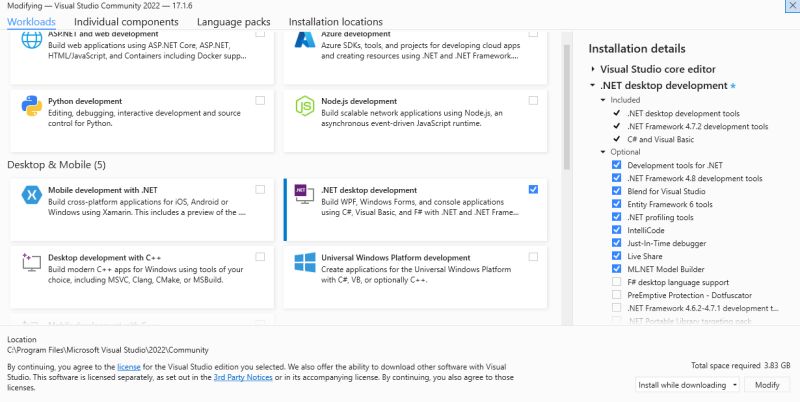Check .NET Framework 4.6.2-4.7.1 development tools
Image resolution: width=800 pixels, height=402 pixels.
click(x=616, y=308)
